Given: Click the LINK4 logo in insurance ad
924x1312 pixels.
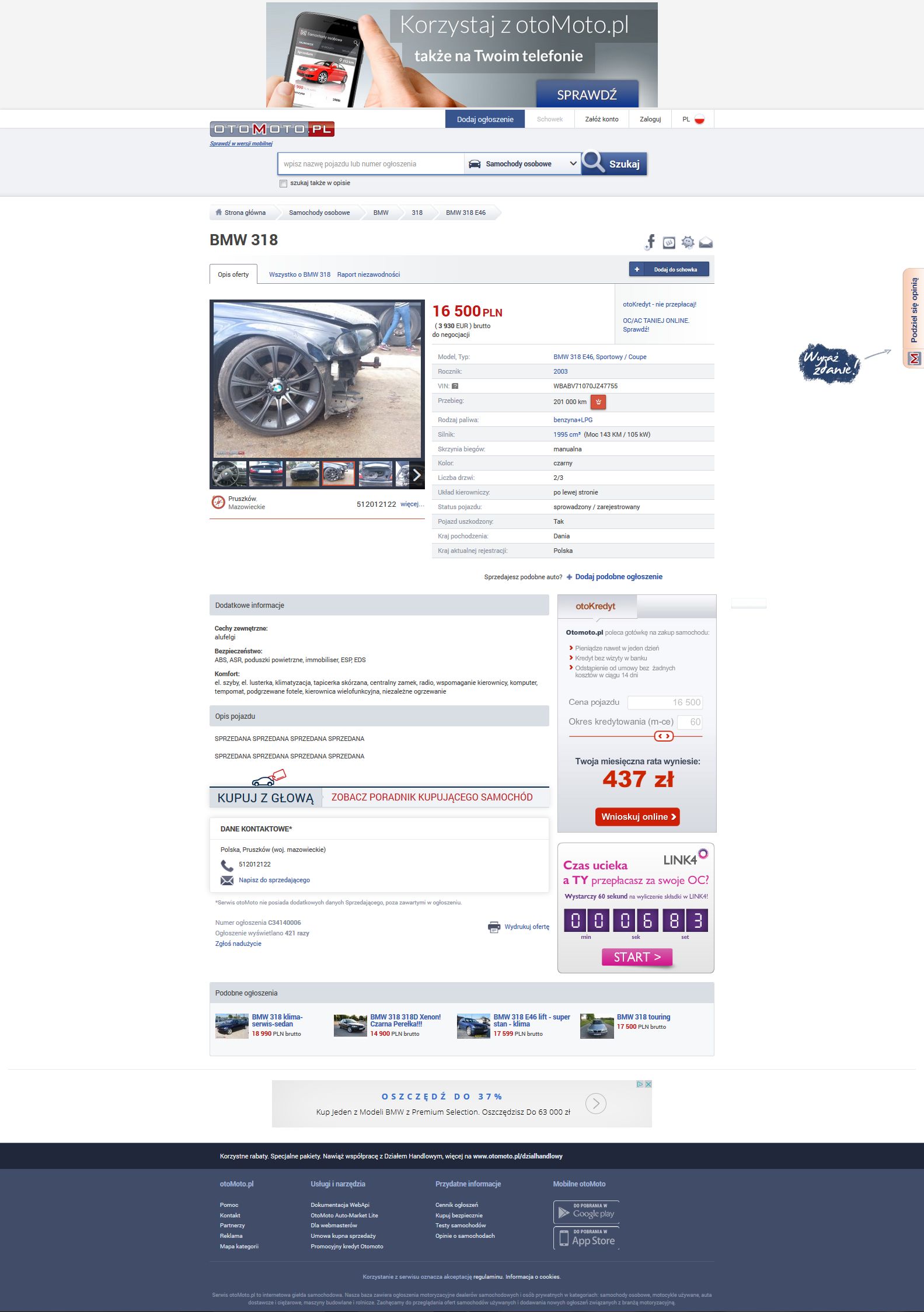Looking at the screenshot, I should click(686, 857).
